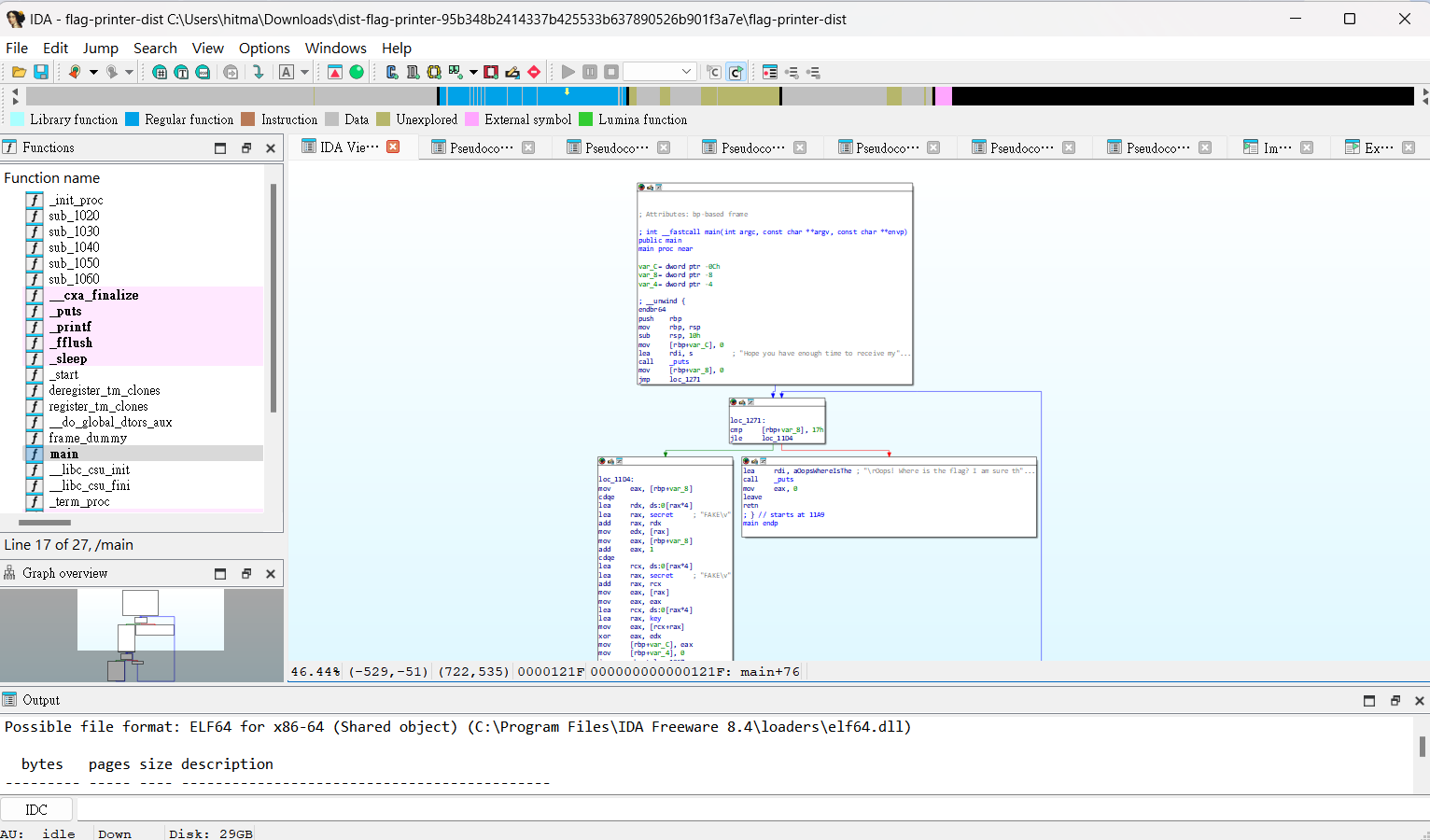
Task: Click the green circle toolbar icon
Action: [357, 72]
